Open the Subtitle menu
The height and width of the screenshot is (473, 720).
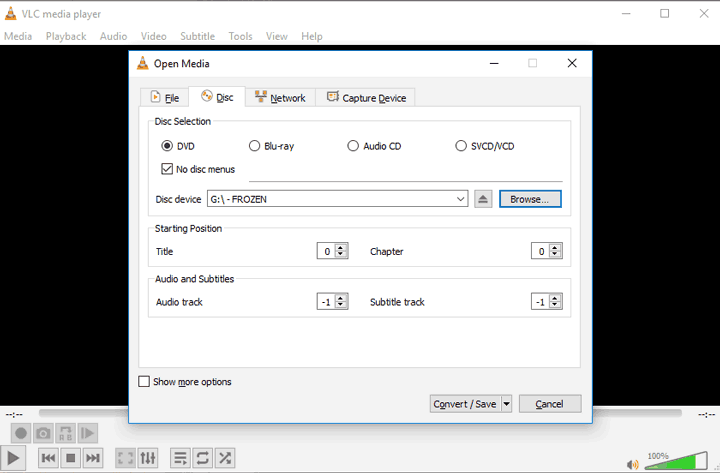(x=197, y=36)
